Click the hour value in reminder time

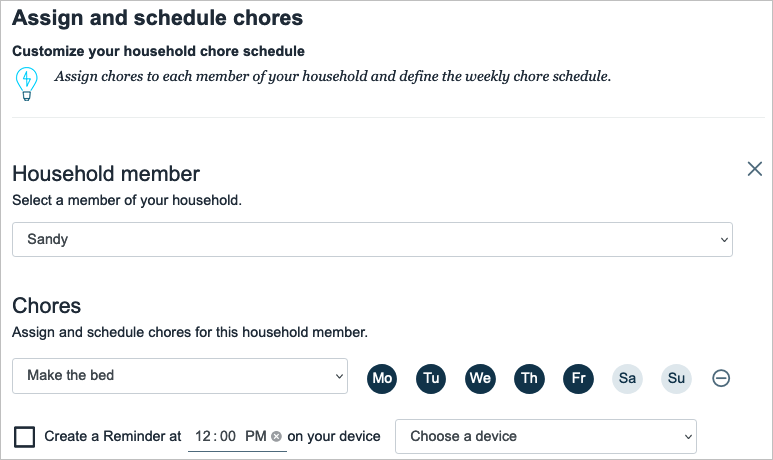click(x=204, y=436)
